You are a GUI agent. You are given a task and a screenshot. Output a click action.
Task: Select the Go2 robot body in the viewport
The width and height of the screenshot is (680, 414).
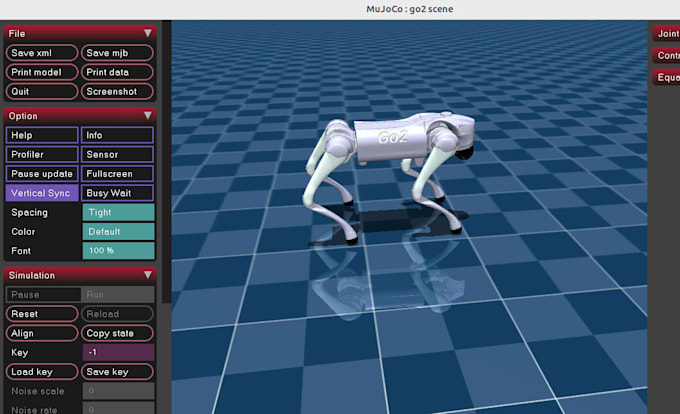coord(390,139)
